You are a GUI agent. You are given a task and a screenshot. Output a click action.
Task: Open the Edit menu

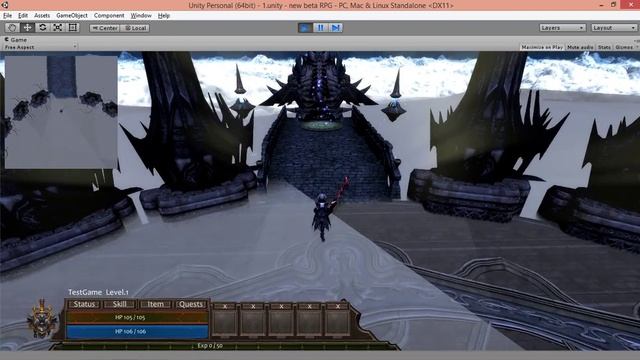(23, 16)
